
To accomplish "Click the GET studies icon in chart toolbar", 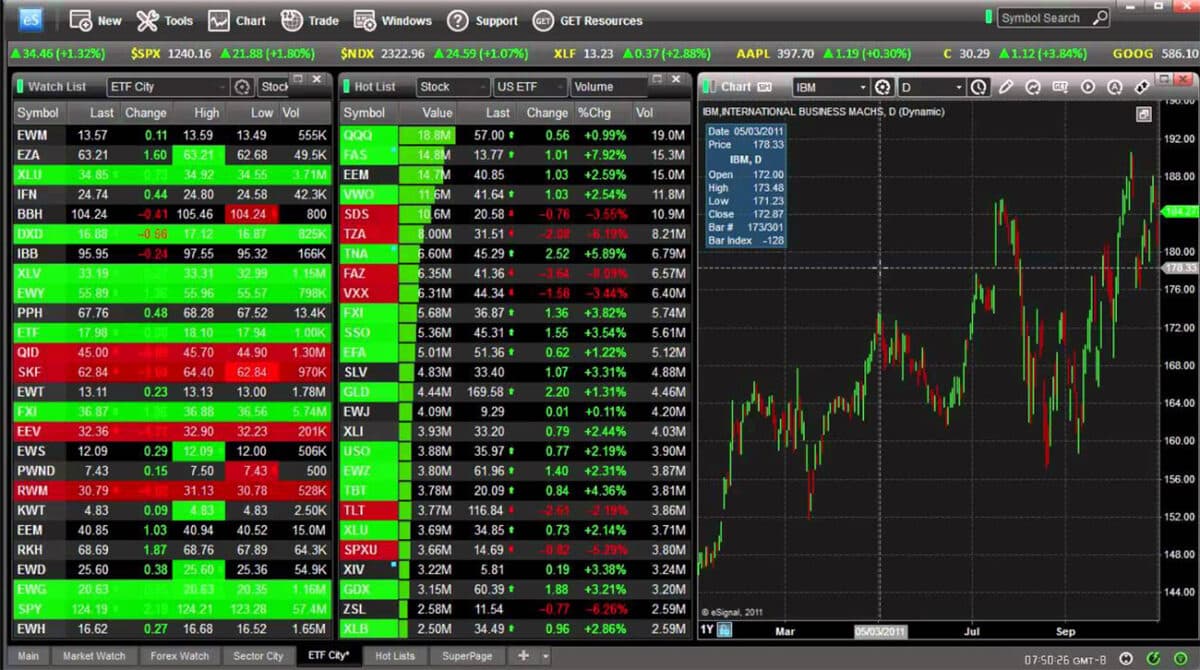I will coord(1061,88).
